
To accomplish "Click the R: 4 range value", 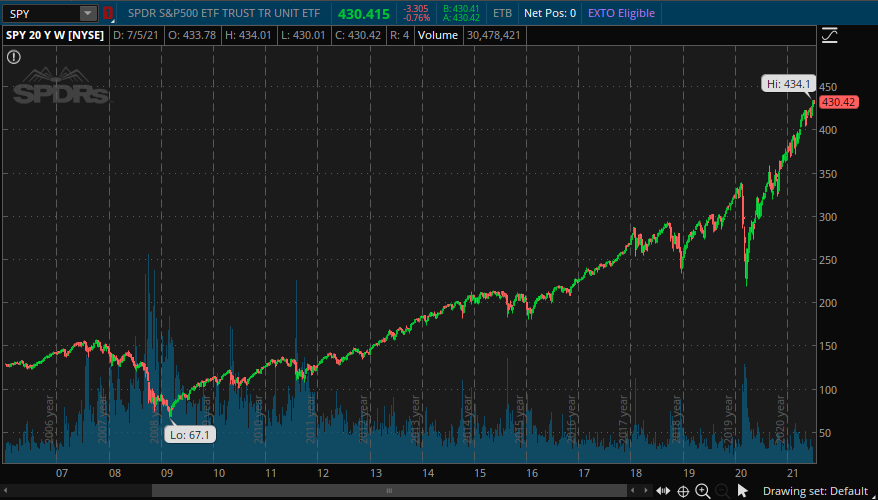I will [400, 35].
